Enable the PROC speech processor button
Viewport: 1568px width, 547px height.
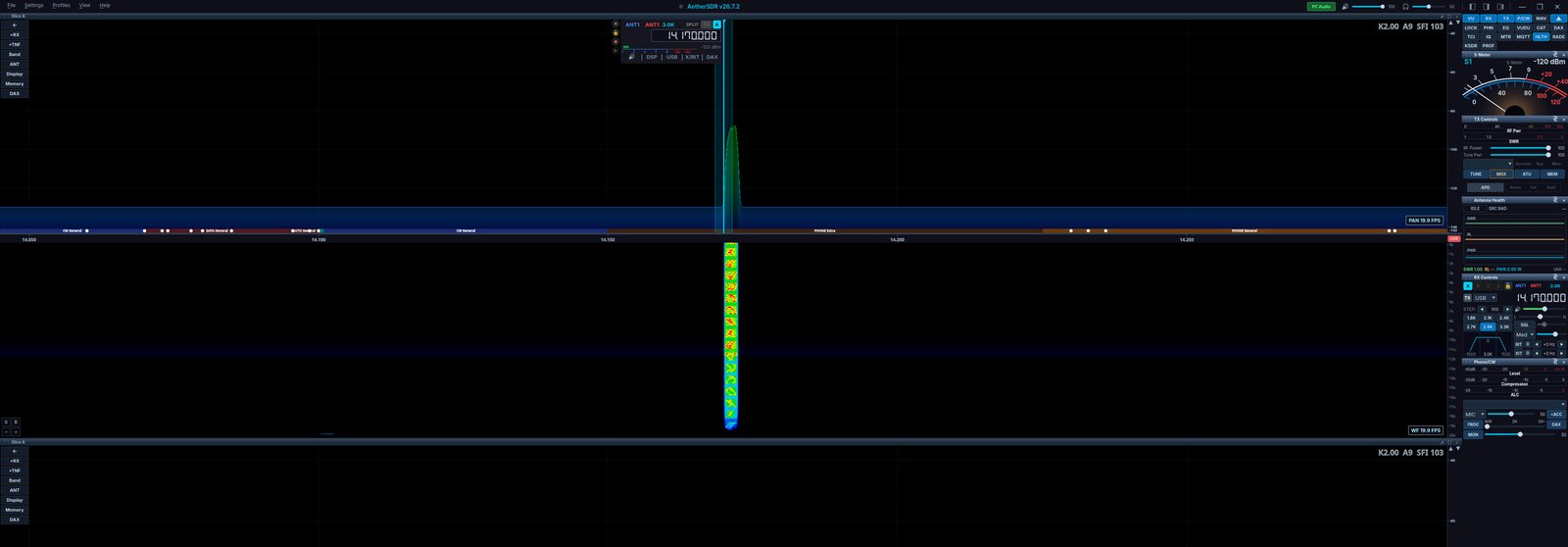click(1472, 424)
